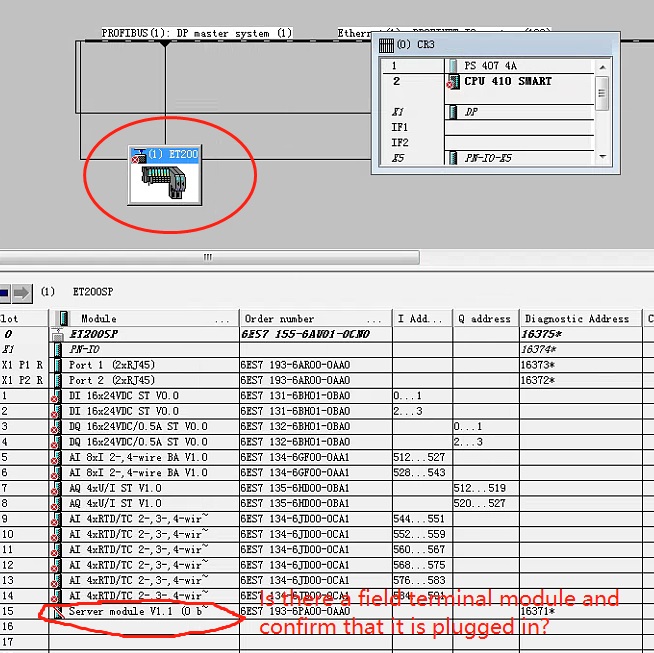Click the Port 1 (2xRJ45) module icon
654x653 pixels.
(58, 365)
